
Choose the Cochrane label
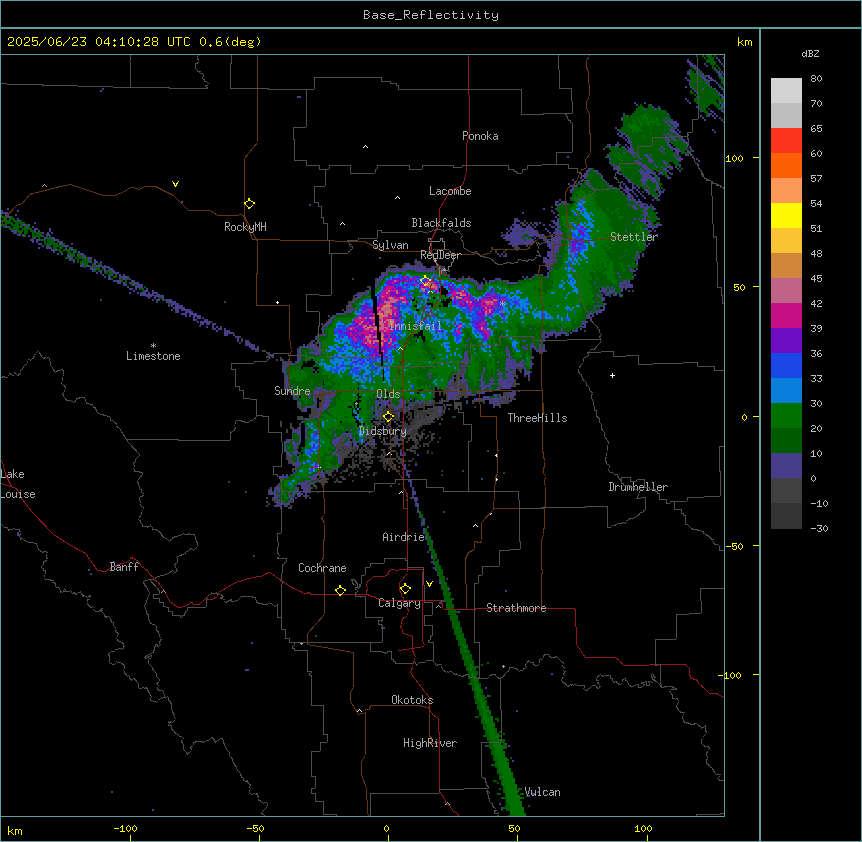(322, 568)
